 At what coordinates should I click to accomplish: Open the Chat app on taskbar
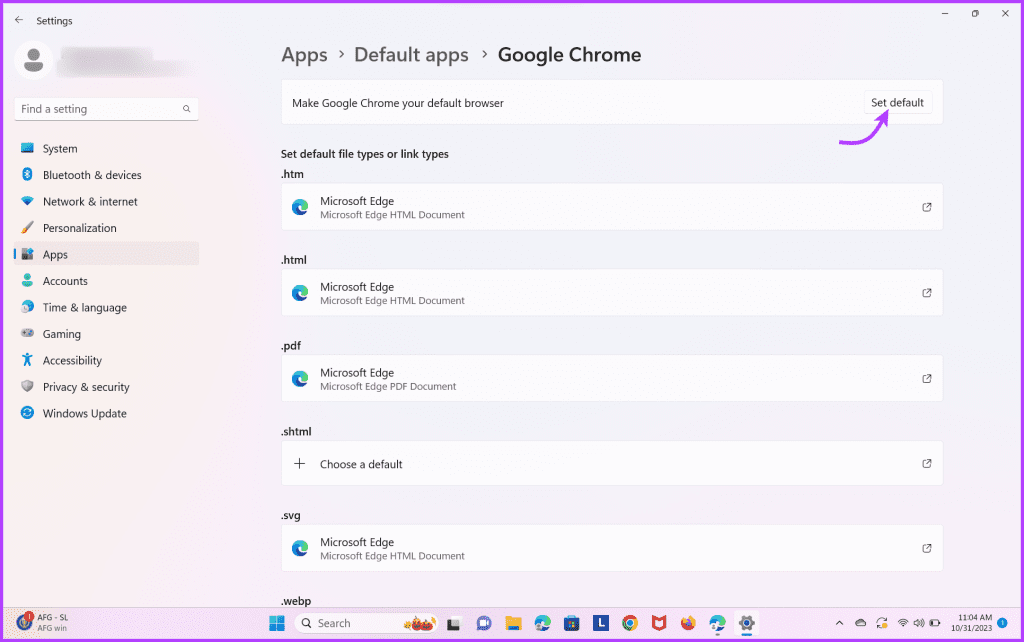(x=483, y=623)
